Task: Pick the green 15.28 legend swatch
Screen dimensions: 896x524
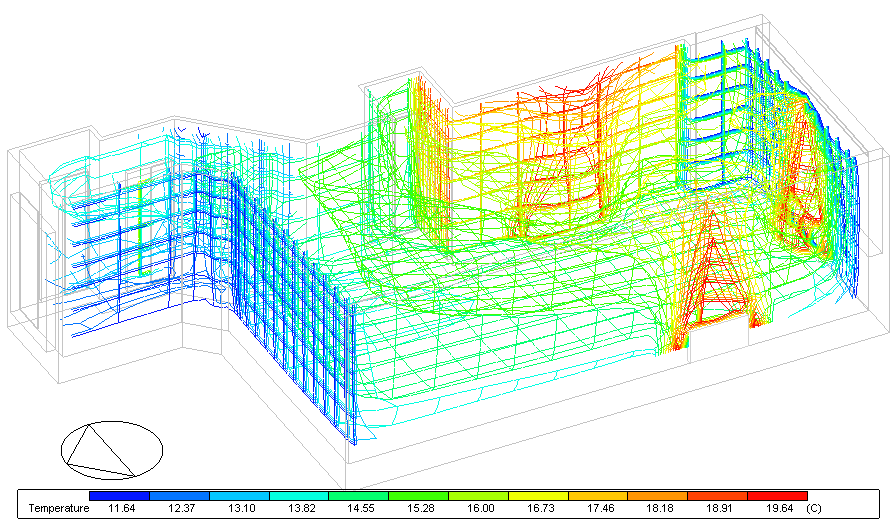Action: pyautogui.click(x=419, y=496)
